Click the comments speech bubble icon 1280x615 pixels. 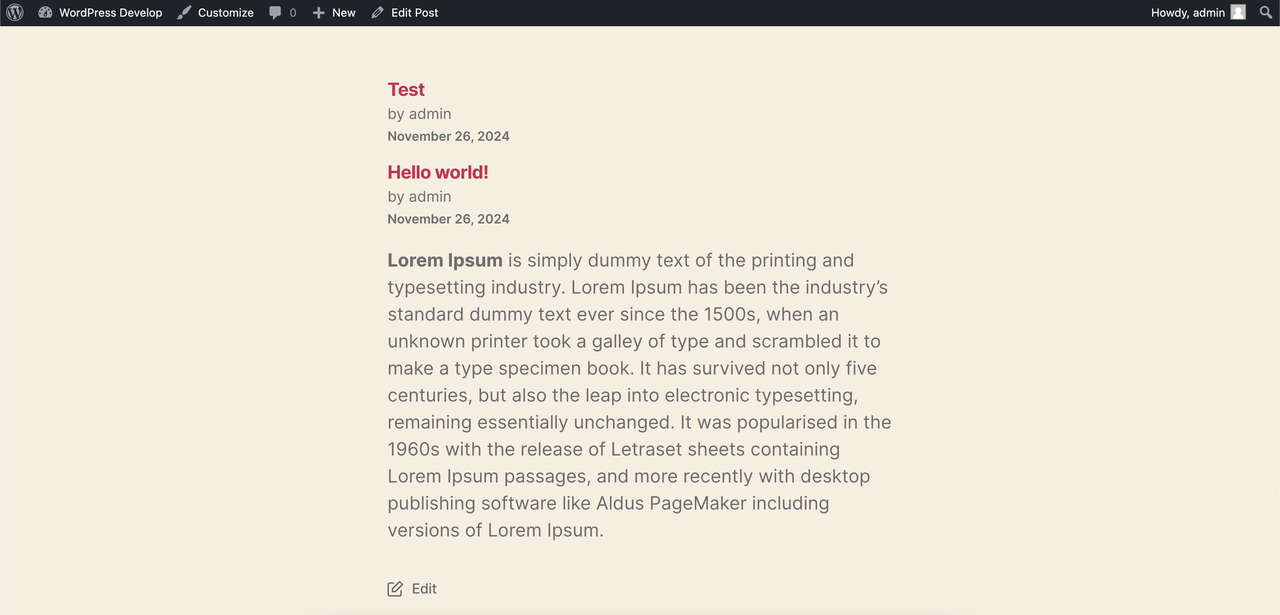click(x=275, y=13)
